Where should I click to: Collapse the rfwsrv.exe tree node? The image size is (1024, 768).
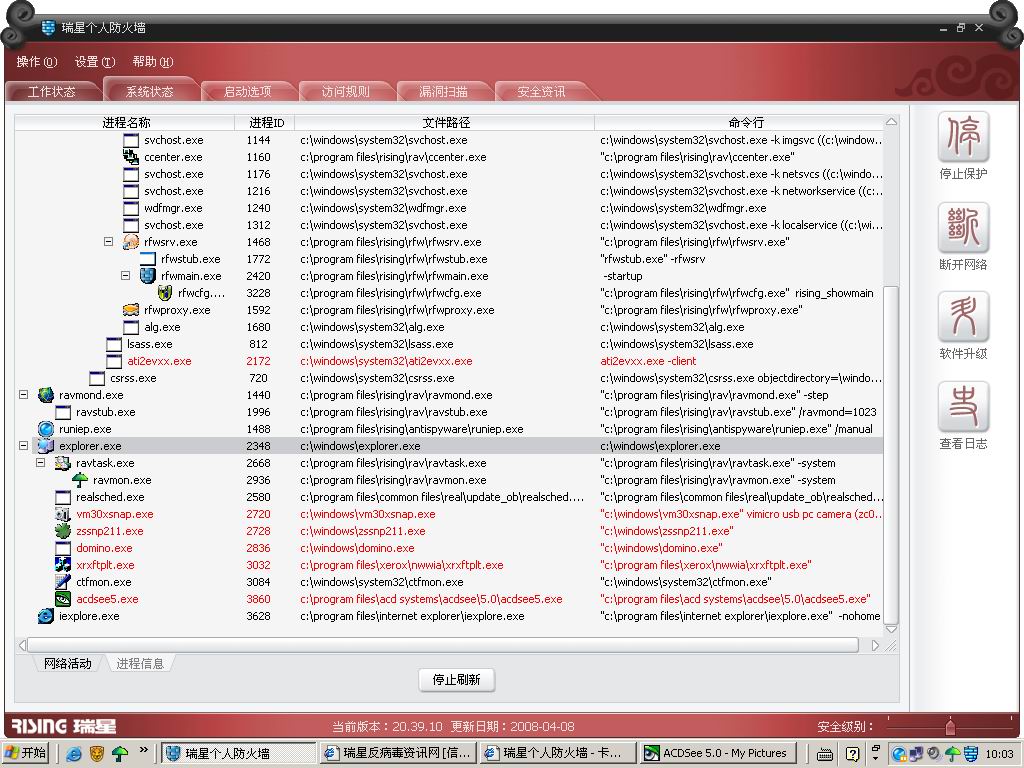(108, 242)
